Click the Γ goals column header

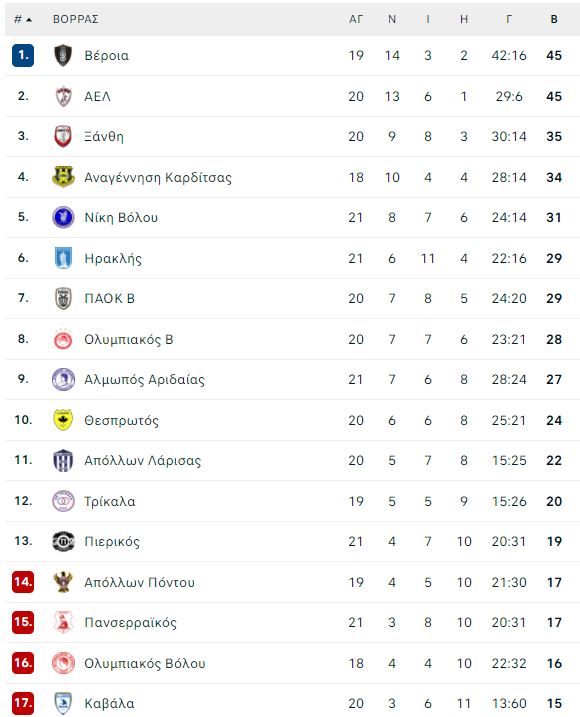click(x=509, y=19)
